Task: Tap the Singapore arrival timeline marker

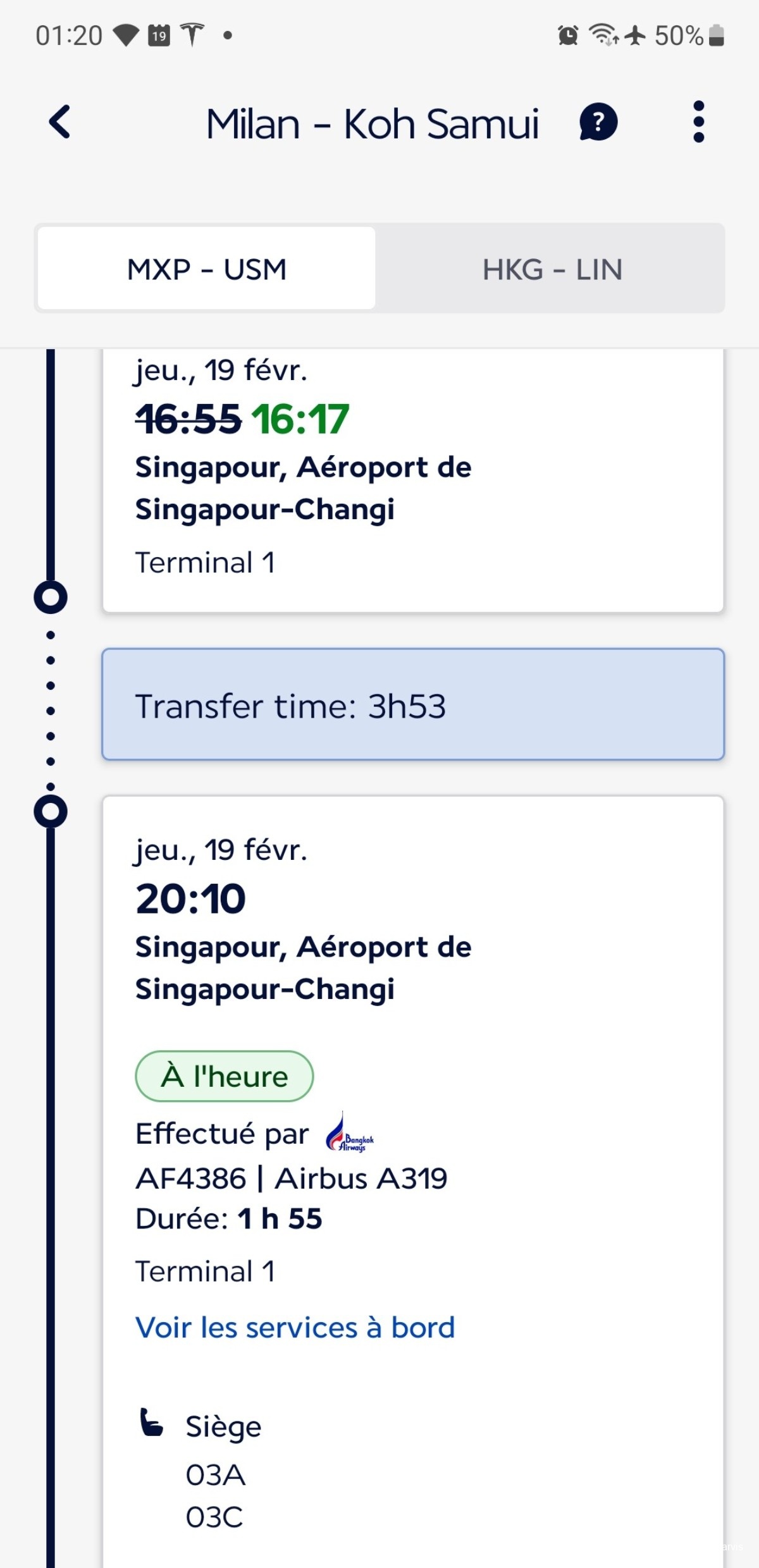Action: tap(51, 597)
